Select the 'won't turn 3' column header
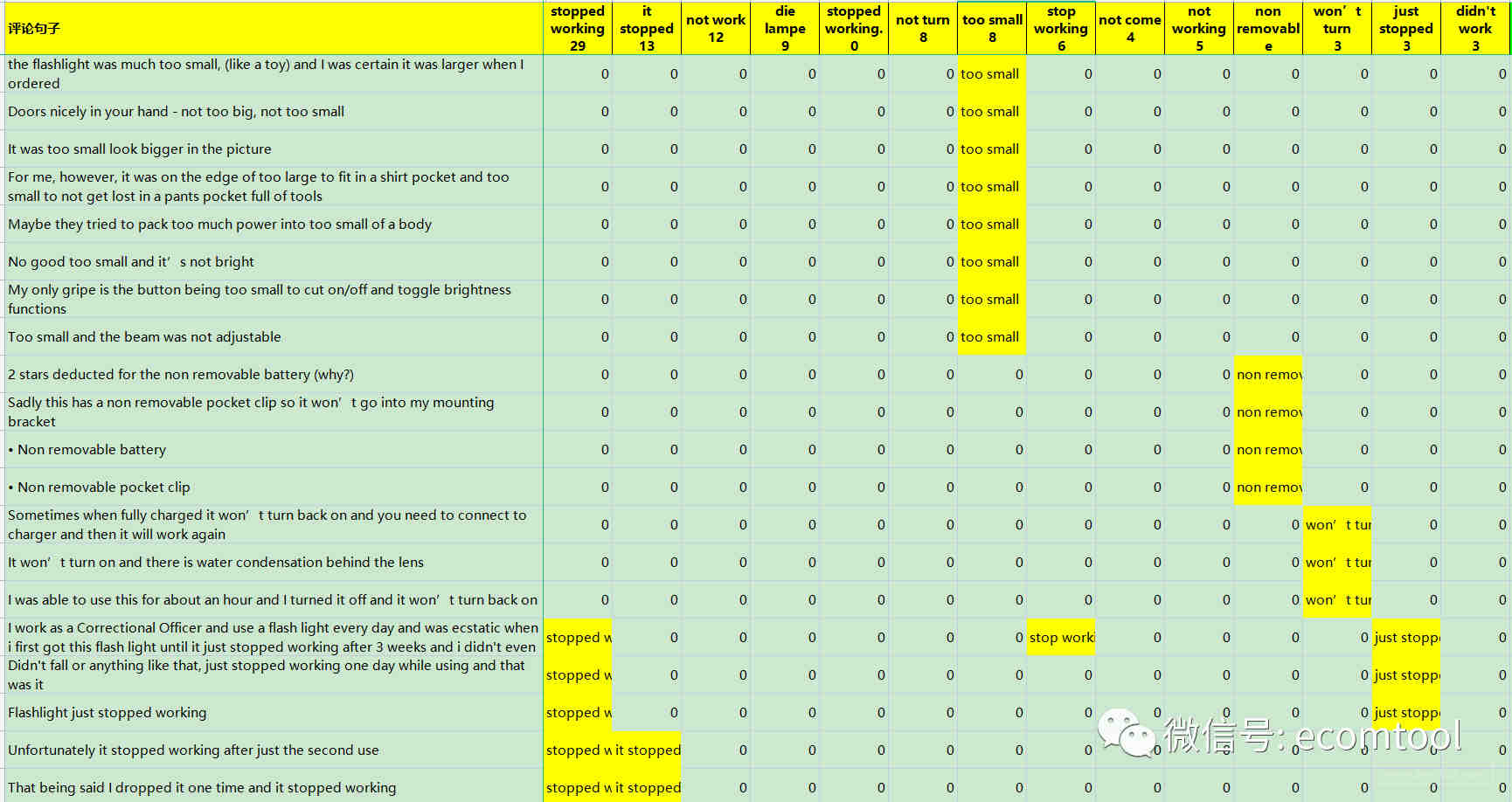The width and height of the screenshot is (1512, 802). click(x=1337, y=28)
